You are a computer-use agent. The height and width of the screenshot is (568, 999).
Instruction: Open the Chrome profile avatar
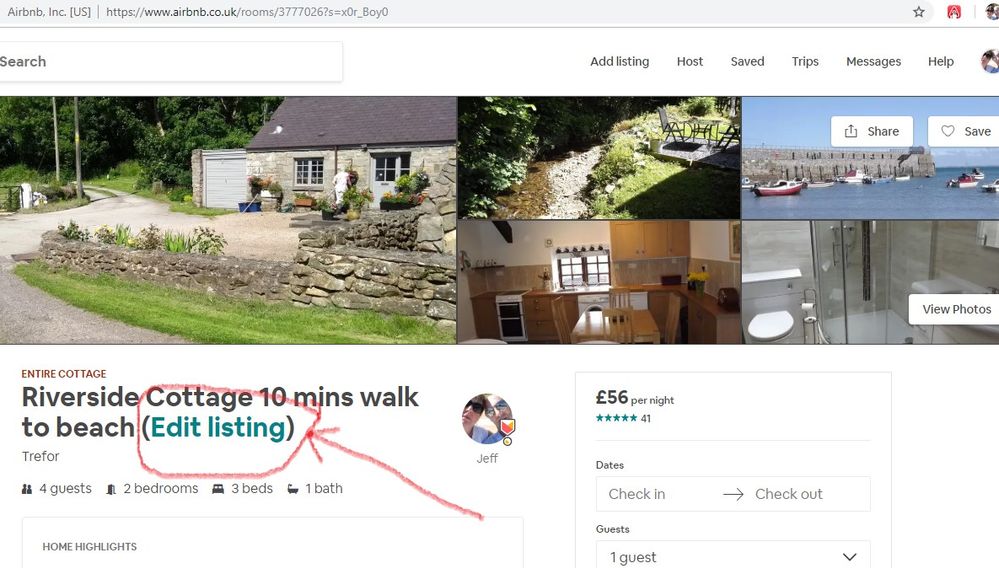[x=992, y=12]
